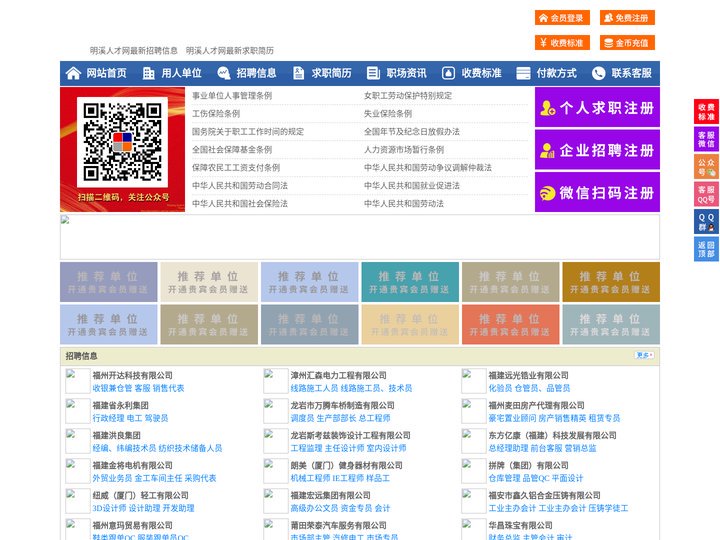Click logo thumbnail beside 福州开达科技有限公司

(x=77, y=381)
